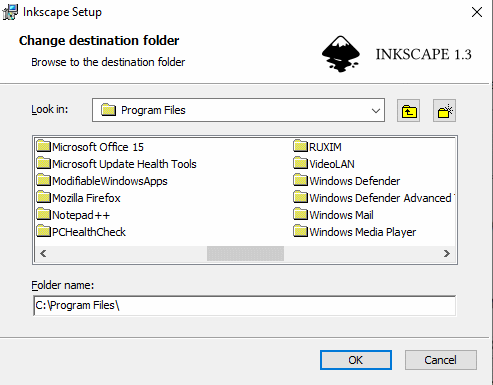Image resolution: width=493 pixels, height=385 pixels.
Task: Select the Windows Mail folder icon
Action: (x=300, y=214)
